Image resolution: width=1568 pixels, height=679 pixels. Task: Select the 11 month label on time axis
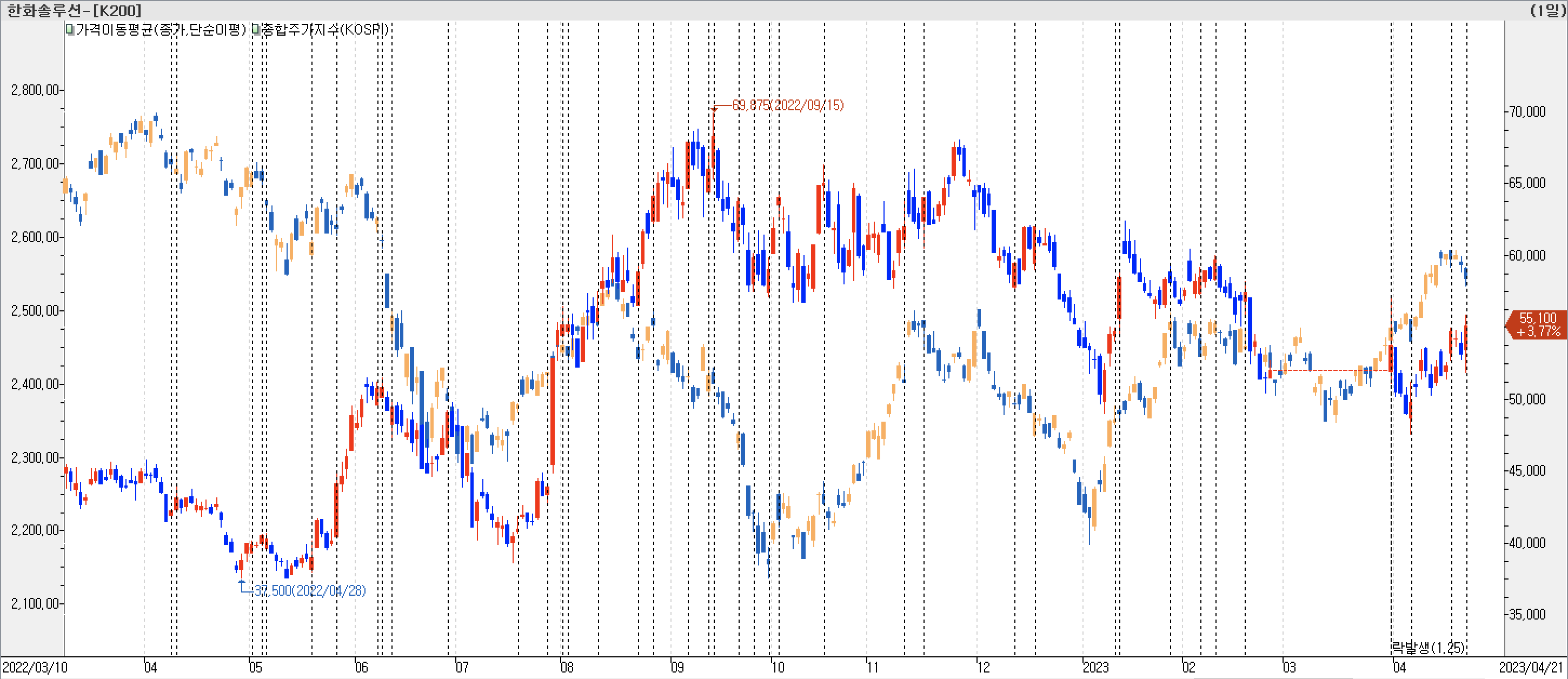[873, 668]
